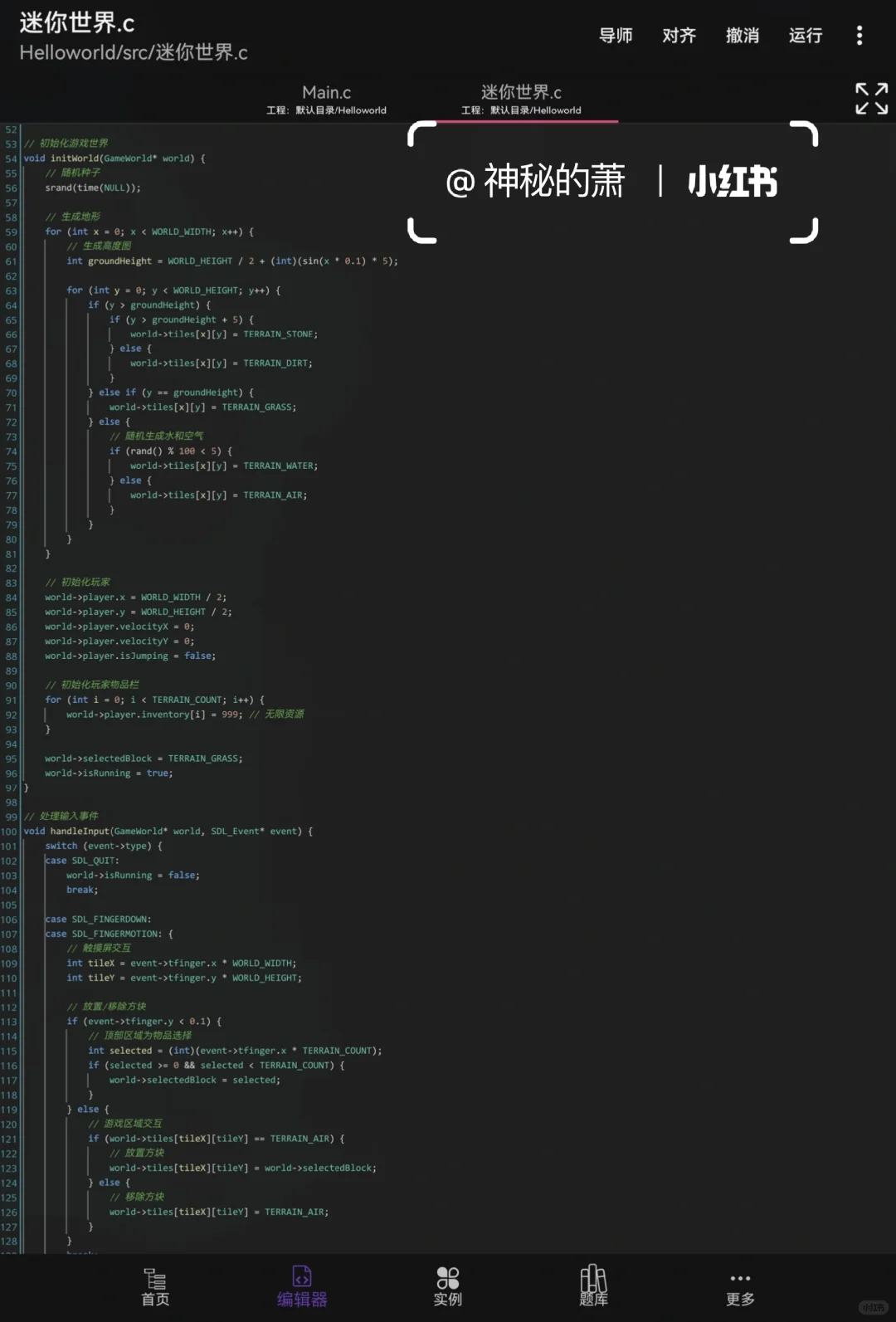This screenshot has height=1322, width=896.
Task: Click the 'void handleInput(GameWorld* world, SDL_Event* event)' line
Action: tap(168, 832)
